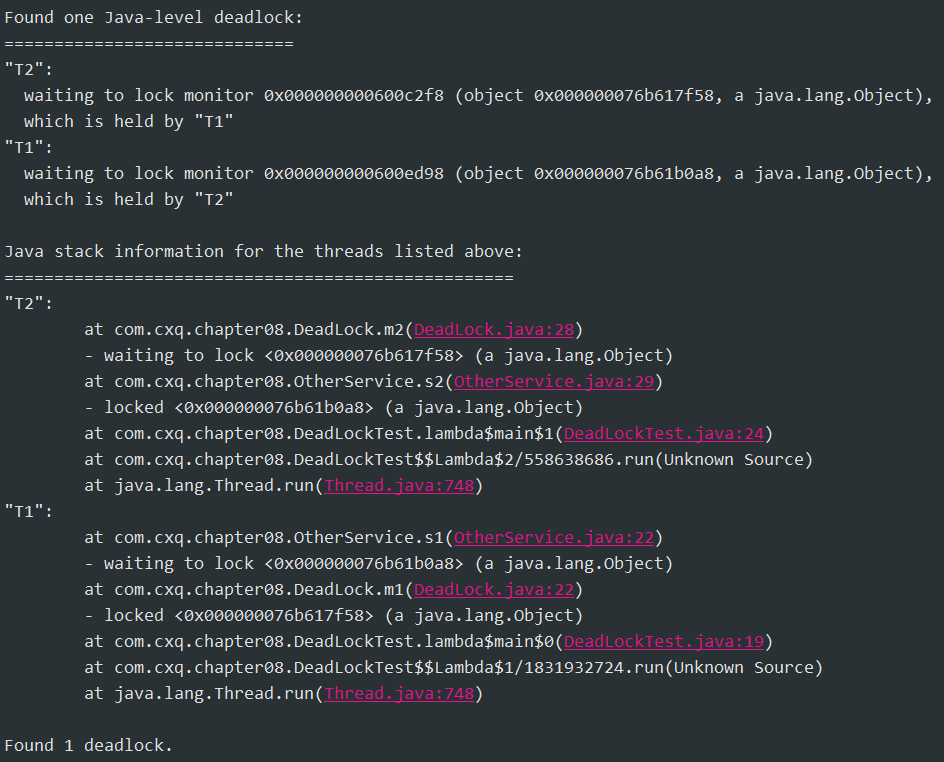Open Thread.java:748 link in T1 stack trace
The width and height of the screenshot is (944, 762).
399,694
